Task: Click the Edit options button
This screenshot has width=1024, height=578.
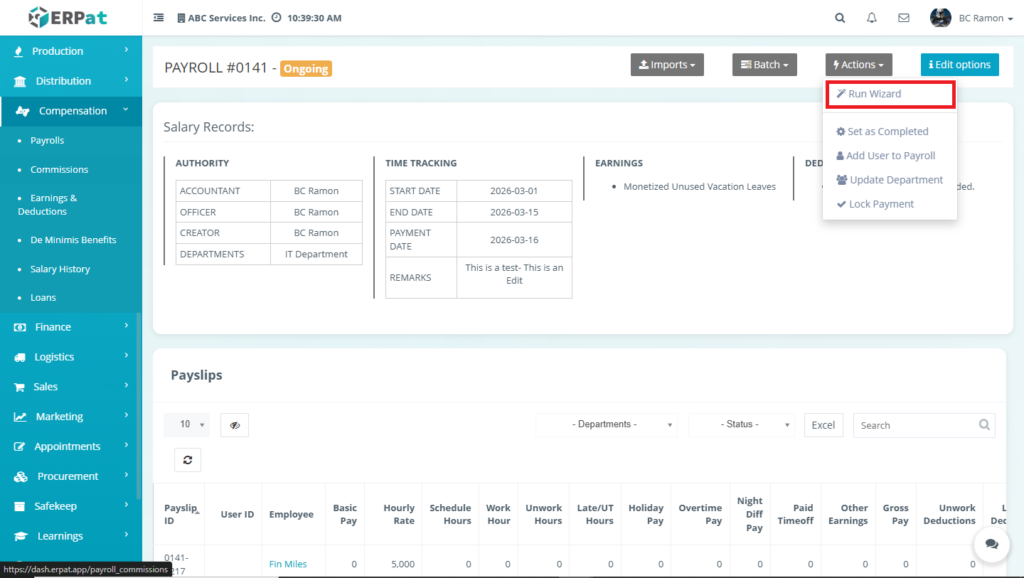Action: 959,65
